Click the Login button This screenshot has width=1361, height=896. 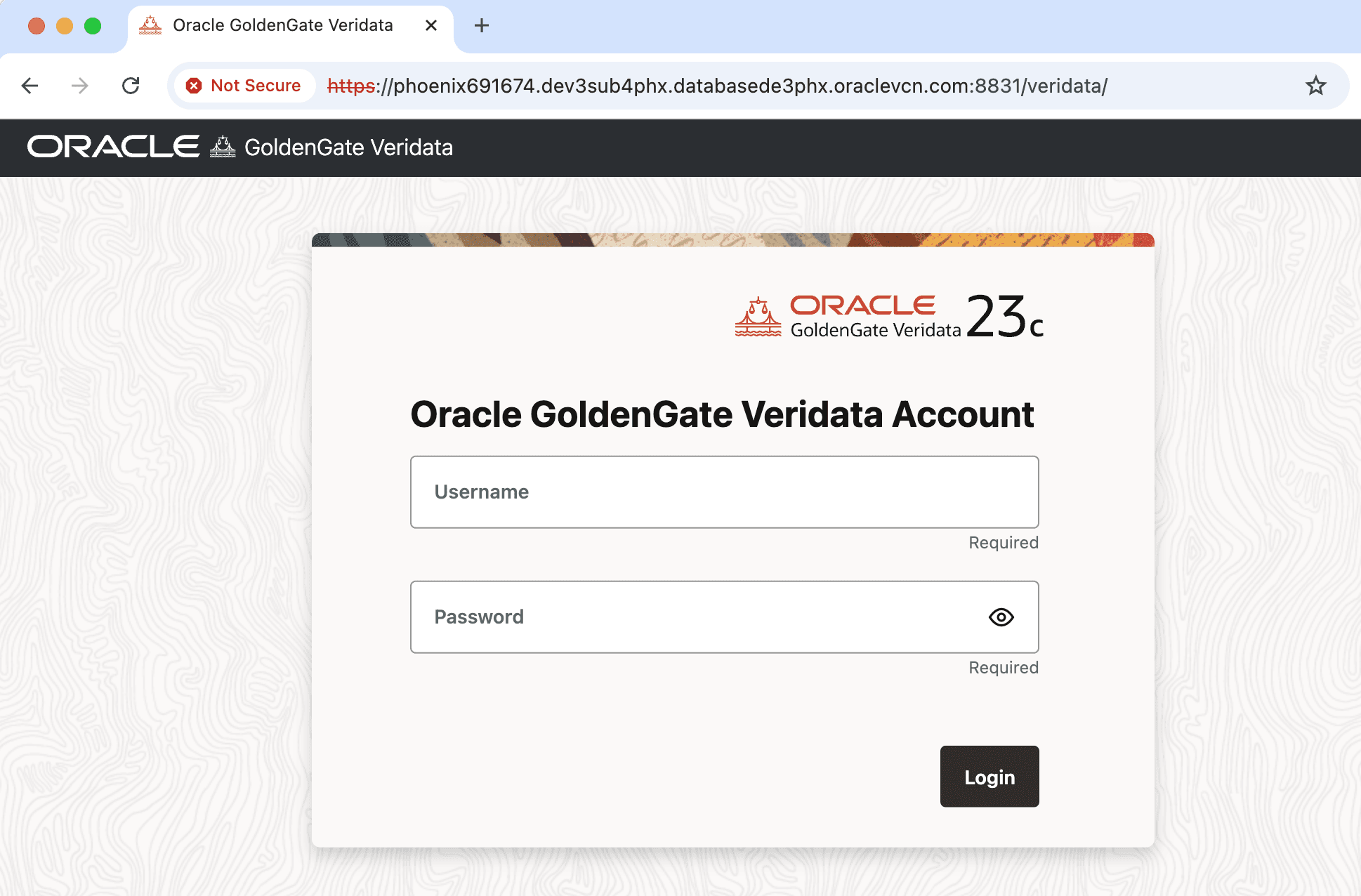pos(989,777)
